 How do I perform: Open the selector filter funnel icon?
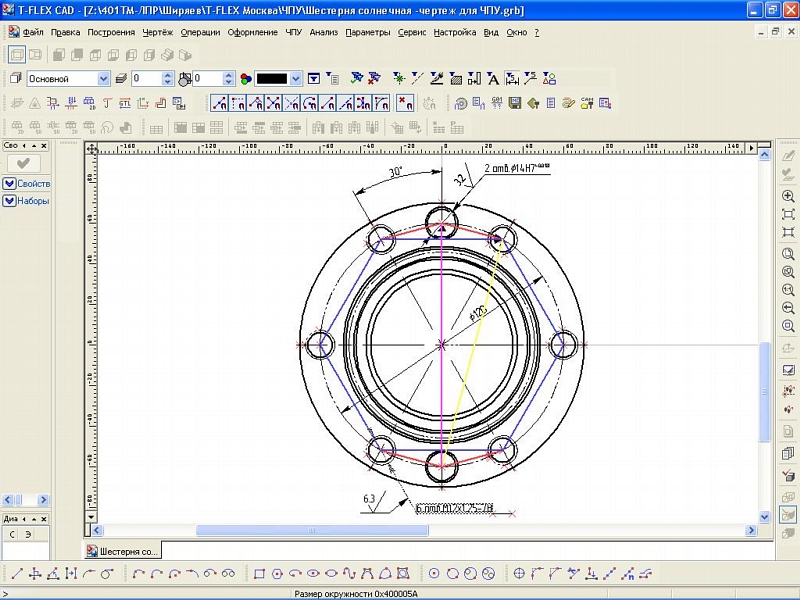coord(314,79)
